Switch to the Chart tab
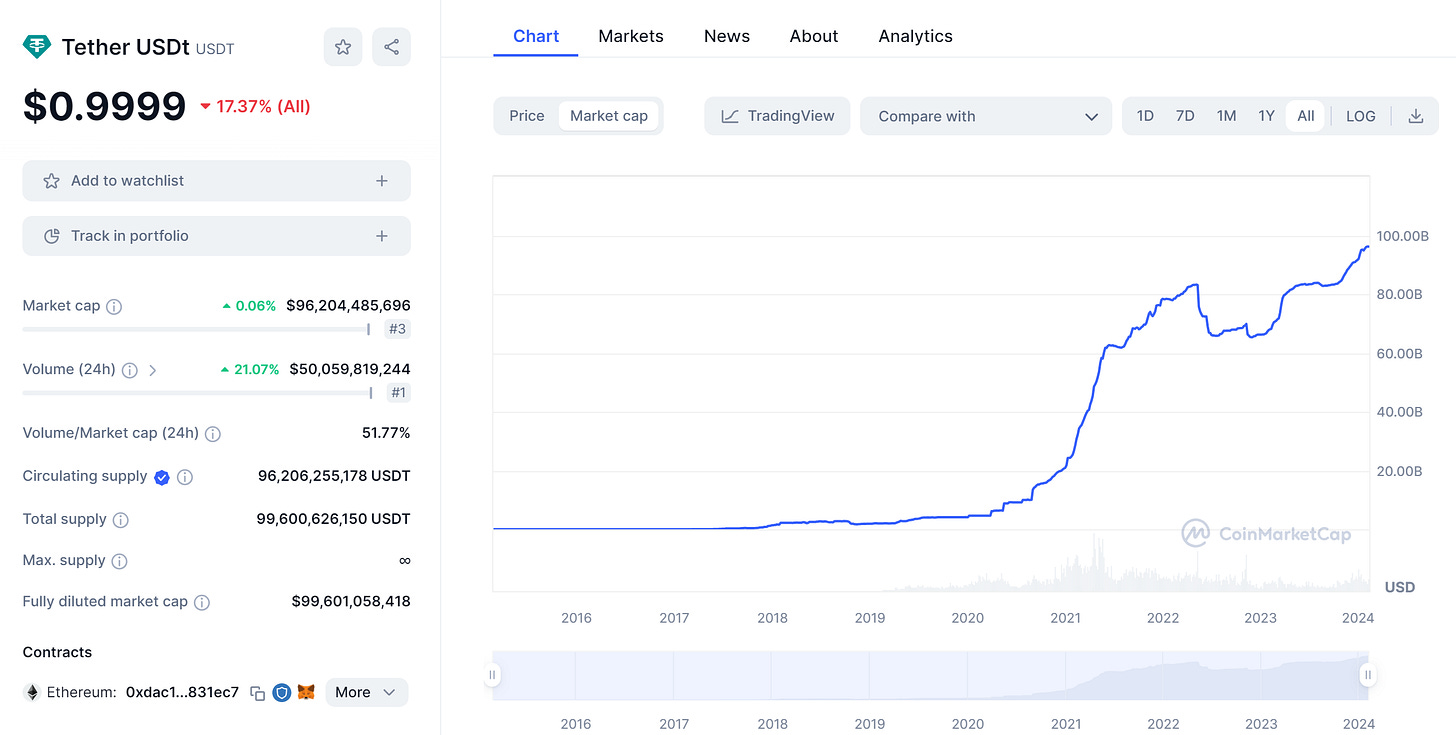This screenshot has height=735, width=1456. click(536, 36)
